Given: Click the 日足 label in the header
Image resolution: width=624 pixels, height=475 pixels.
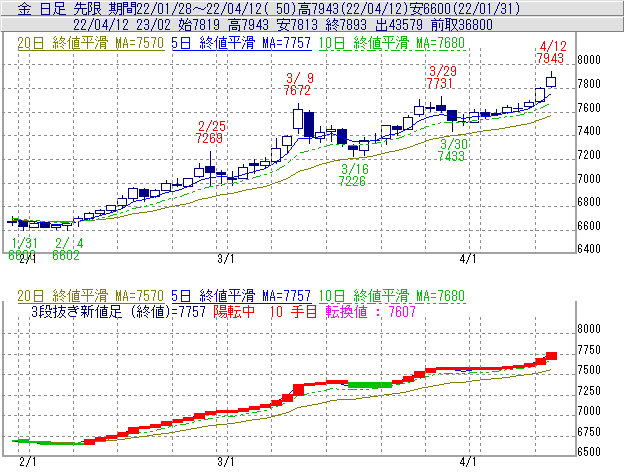Looking at the screenshot, I should [x=53, y=9].
